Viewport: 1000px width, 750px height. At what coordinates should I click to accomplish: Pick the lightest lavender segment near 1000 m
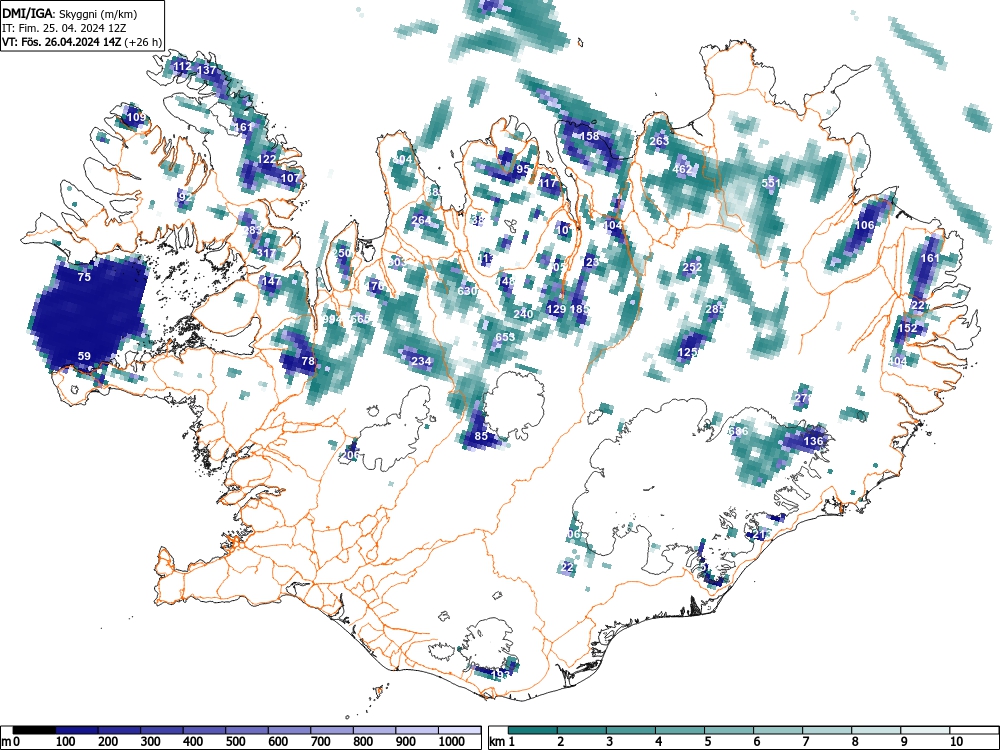pyautogui.click(x=459, y=730)
